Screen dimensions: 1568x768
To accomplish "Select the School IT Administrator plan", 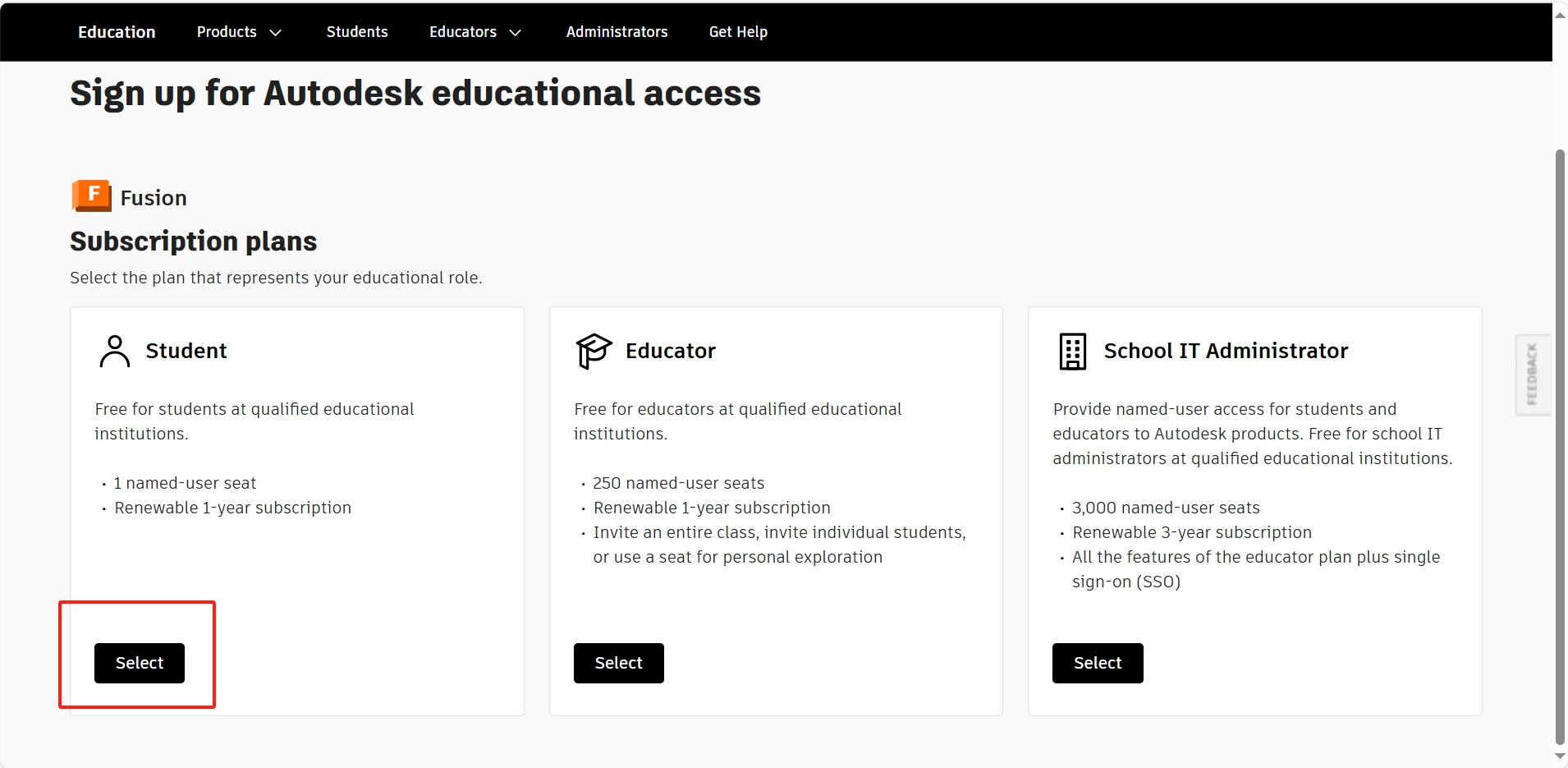I will (x=1098, y=663).
